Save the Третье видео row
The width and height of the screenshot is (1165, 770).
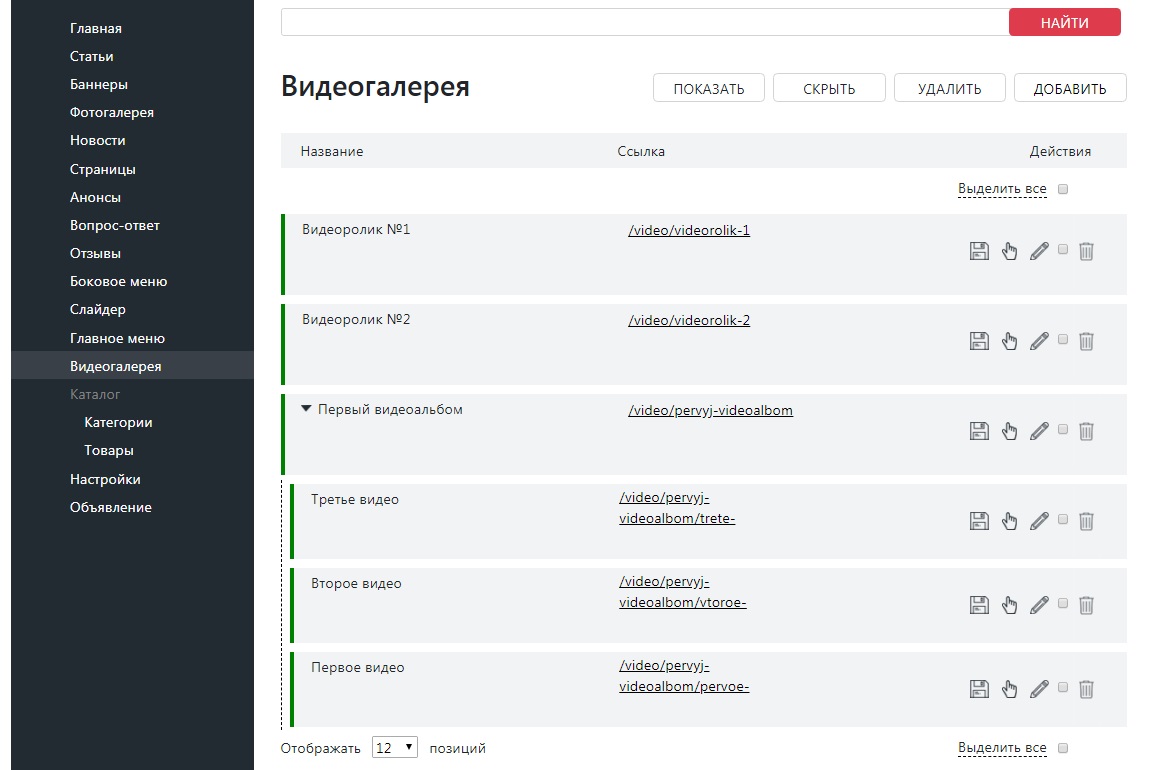(x=979, y=521)
